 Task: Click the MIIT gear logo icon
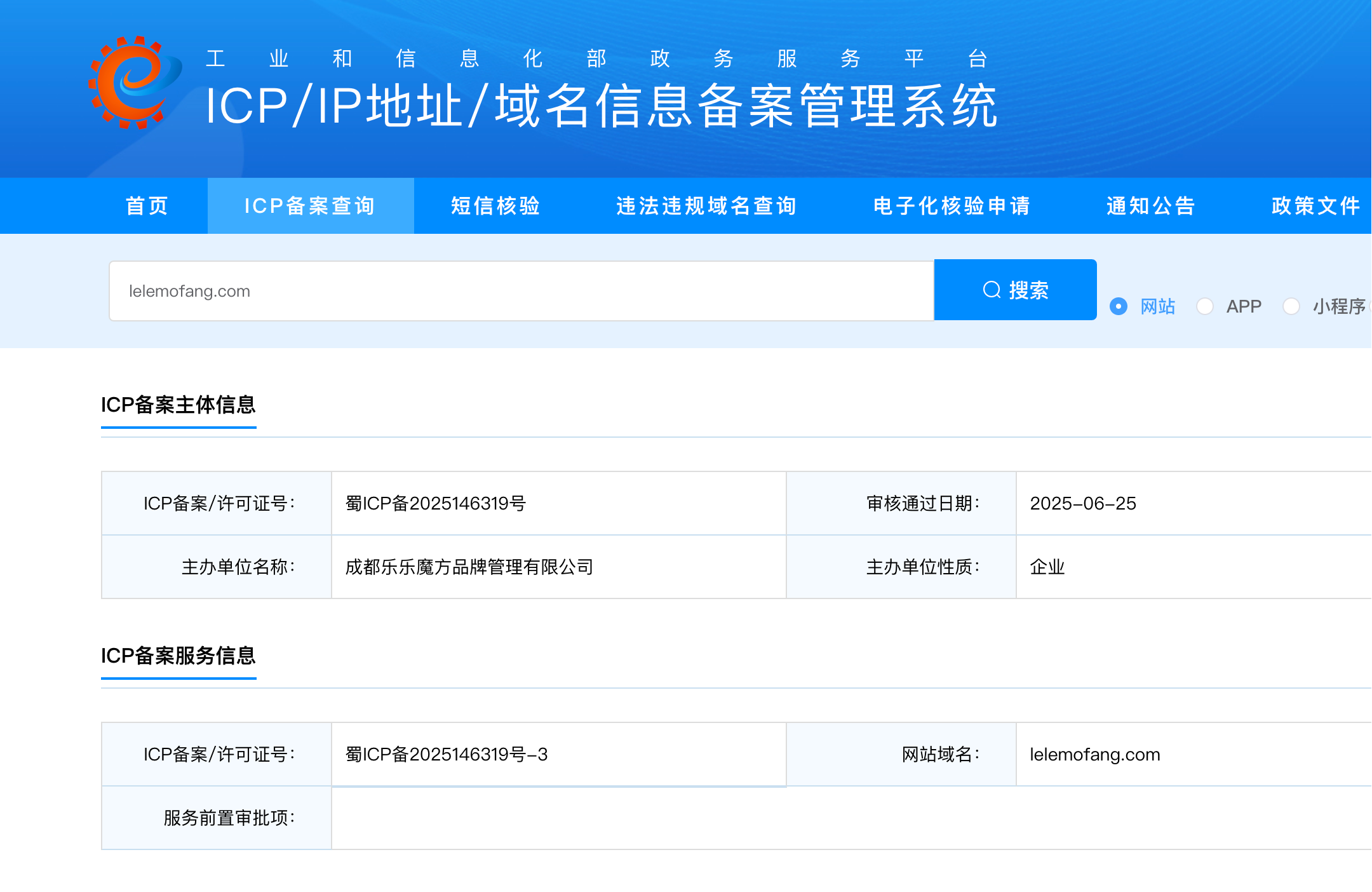click(x=135, y=83)
